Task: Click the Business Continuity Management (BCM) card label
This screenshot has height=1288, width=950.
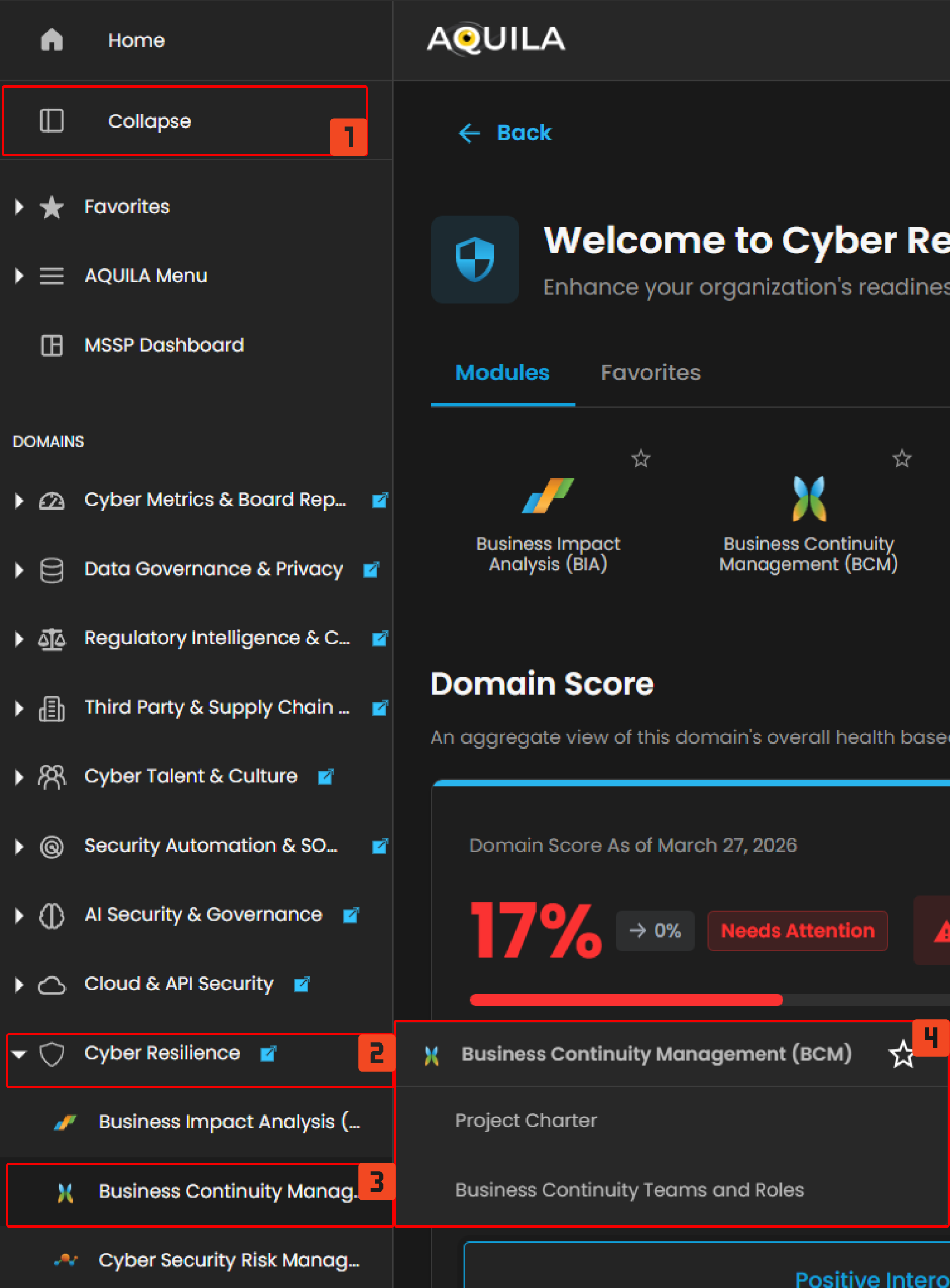Action: 809,553
